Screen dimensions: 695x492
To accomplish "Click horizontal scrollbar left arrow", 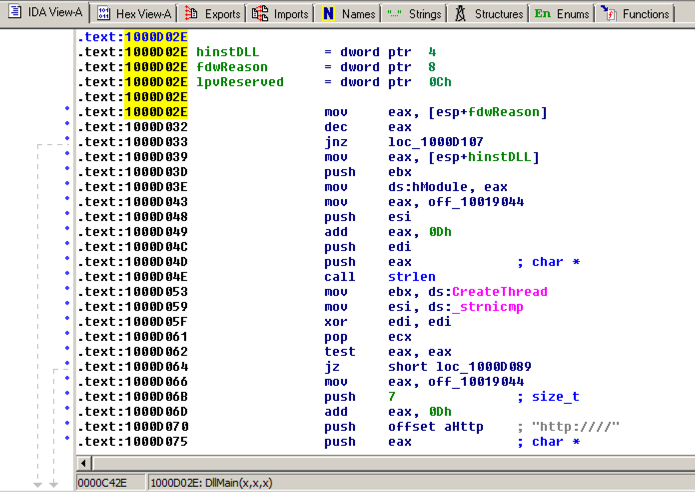I will click(x=85, y=463).
